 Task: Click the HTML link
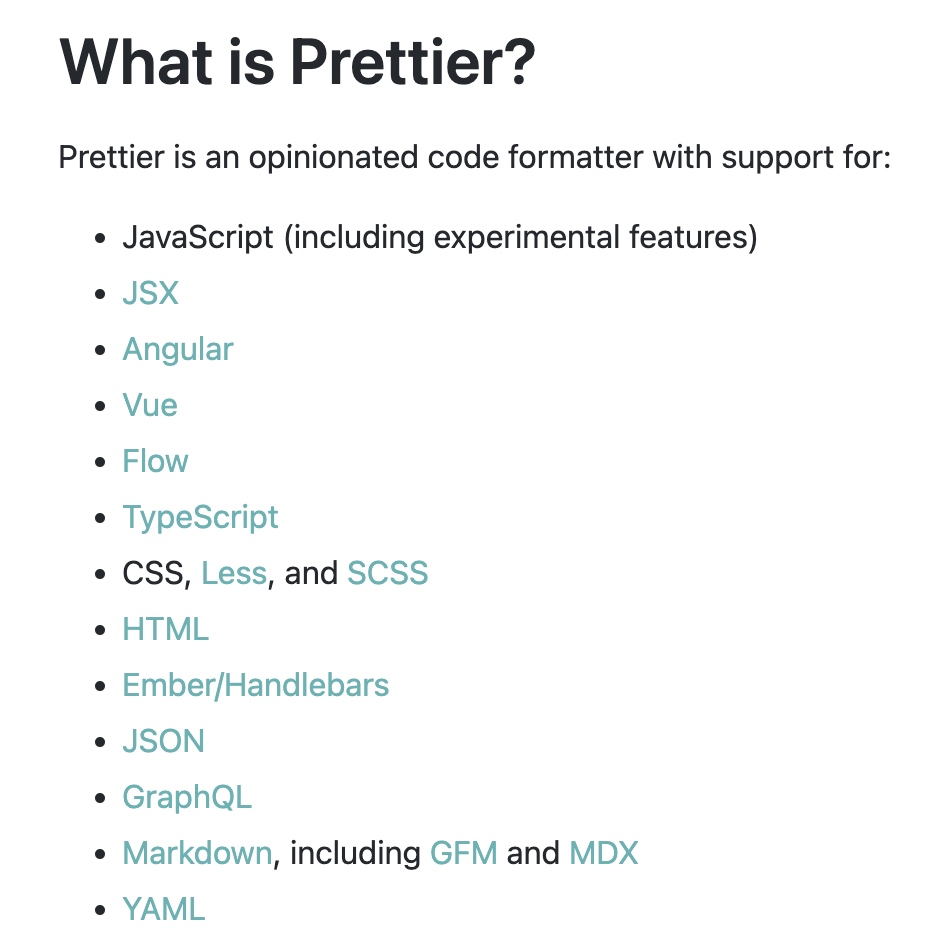pos(166,629)
